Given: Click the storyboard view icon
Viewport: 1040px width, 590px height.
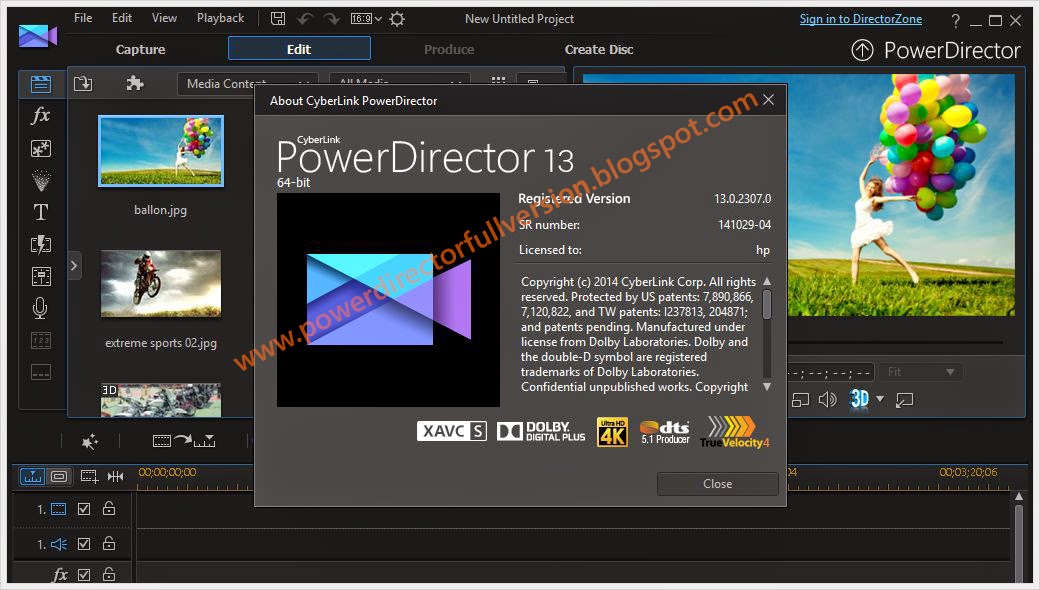Looking at the screenshot, I should point(59,476).
